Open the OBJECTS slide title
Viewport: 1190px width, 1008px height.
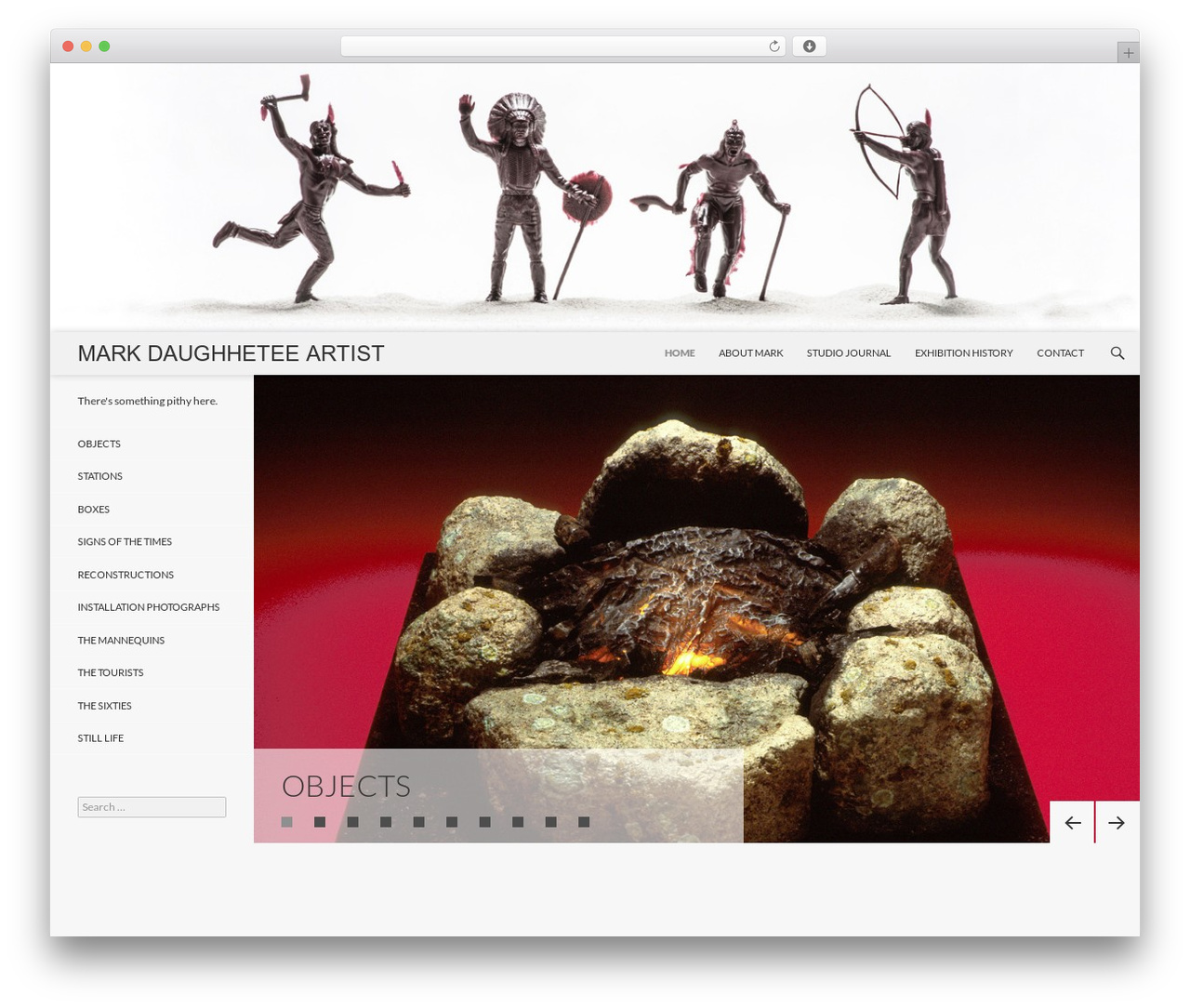pyautogui.click(x=346, y=787)
